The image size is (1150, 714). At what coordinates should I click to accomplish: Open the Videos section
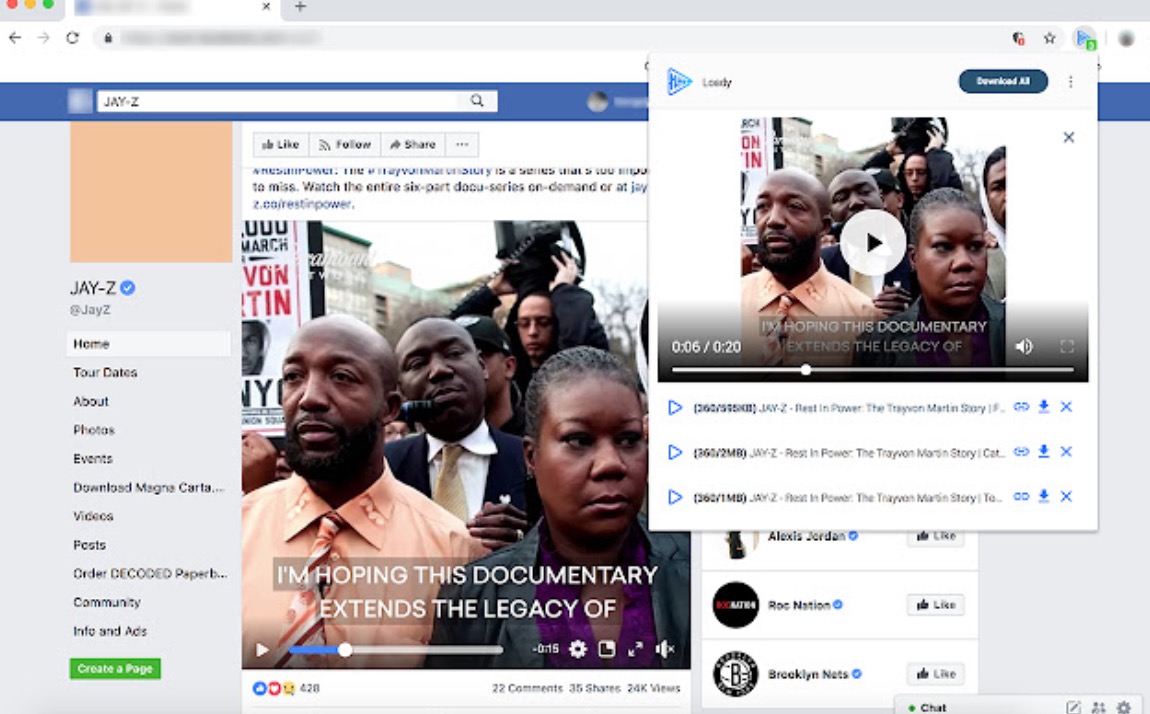coord(93,516)
